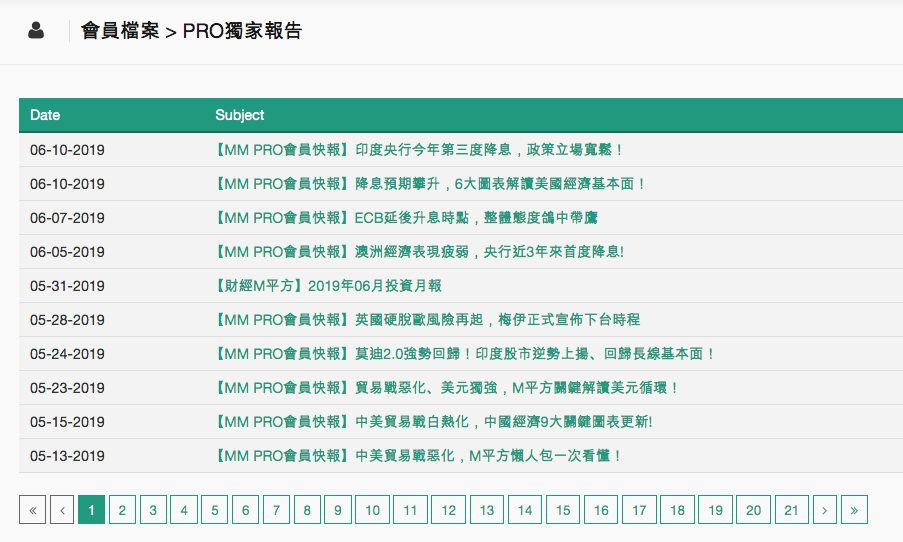Go to page 12

point(449,510)
